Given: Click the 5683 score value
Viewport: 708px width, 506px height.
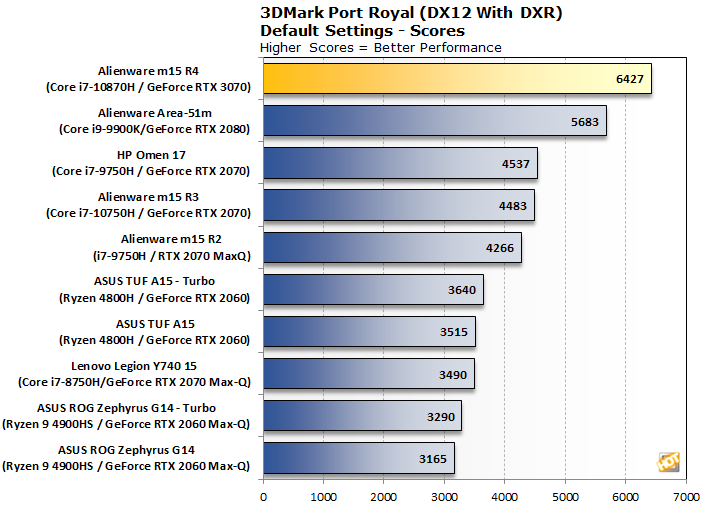Looking at the screenshot, I should pyautogui.click(x=584, y=122).
